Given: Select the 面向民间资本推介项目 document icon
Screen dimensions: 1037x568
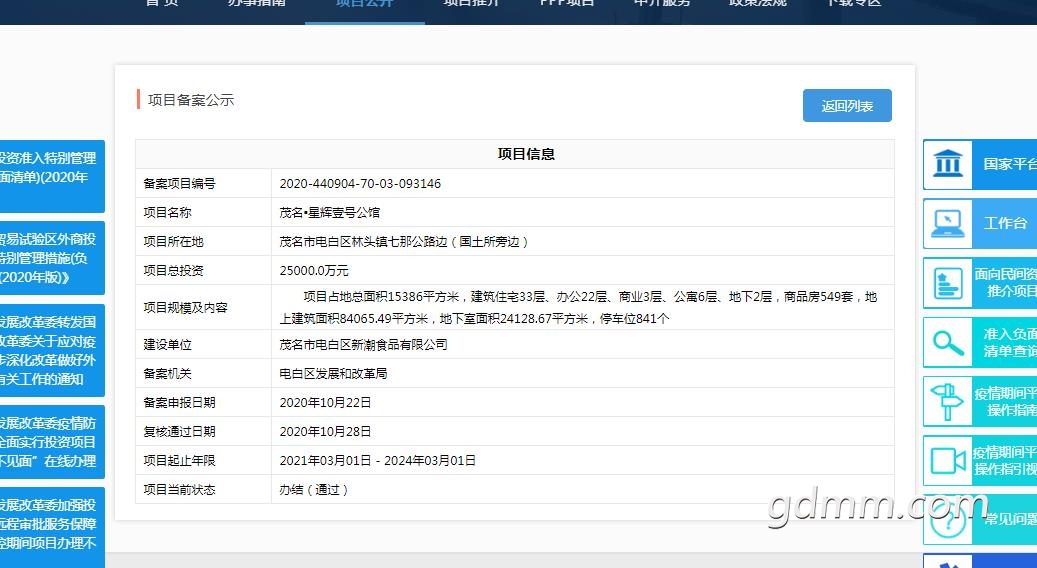Looking at the screenshot, I should [x=948, y=283].
